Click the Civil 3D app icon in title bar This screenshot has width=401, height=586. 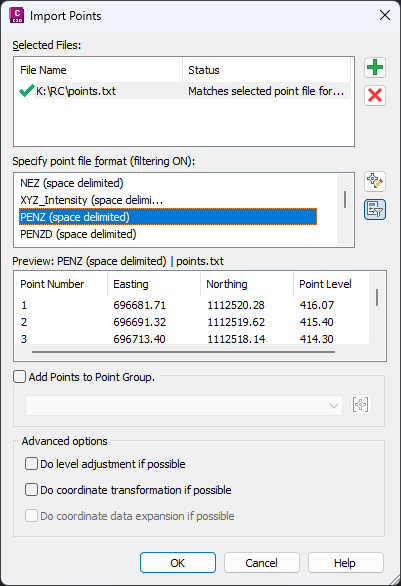coord(16,15)
